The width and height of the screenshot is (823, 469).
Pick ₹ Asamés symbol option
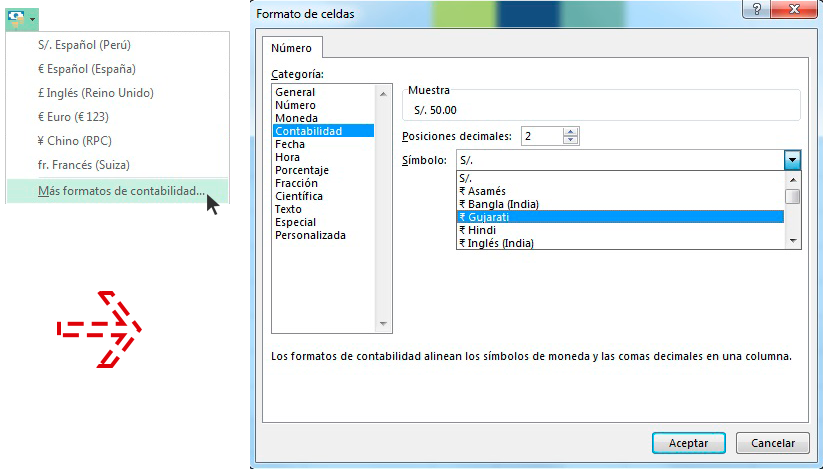[x=620, y=191]
